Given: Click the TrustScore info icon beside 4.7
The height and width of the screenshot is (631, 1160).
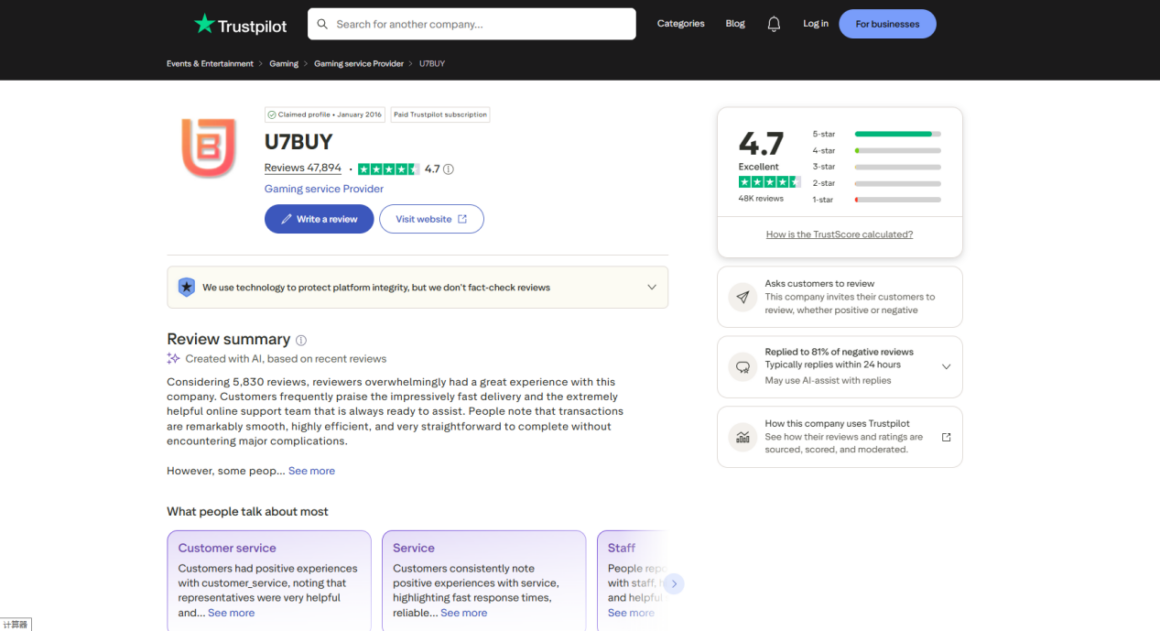Looking at the screenshot, I should [x=448, y=169].
